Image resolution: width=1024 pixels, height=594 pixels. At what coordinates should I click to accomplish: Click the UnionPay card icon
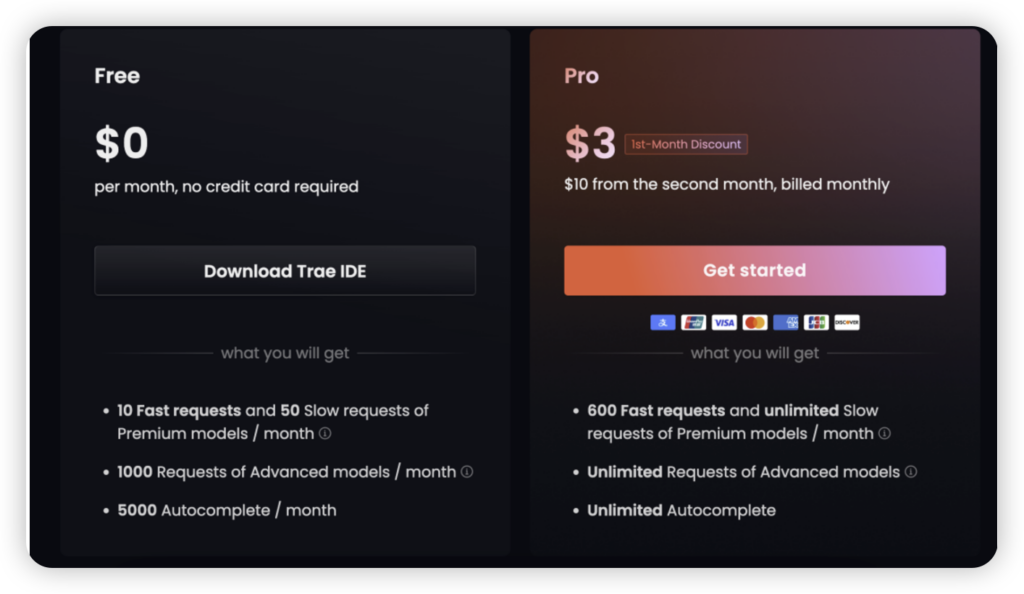pyautogui.click(x=693, y=322)
